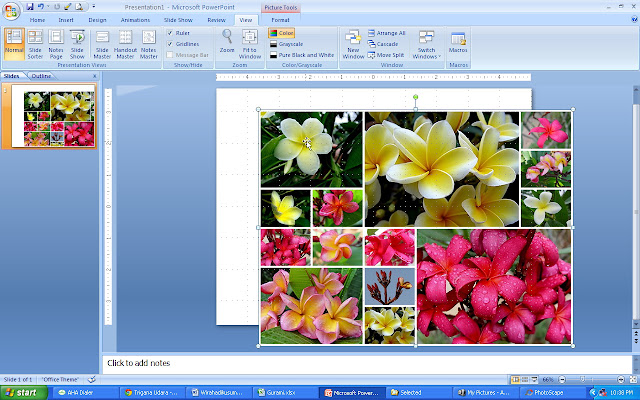
Task: Click Fit to Window
Action: (250, 44)
